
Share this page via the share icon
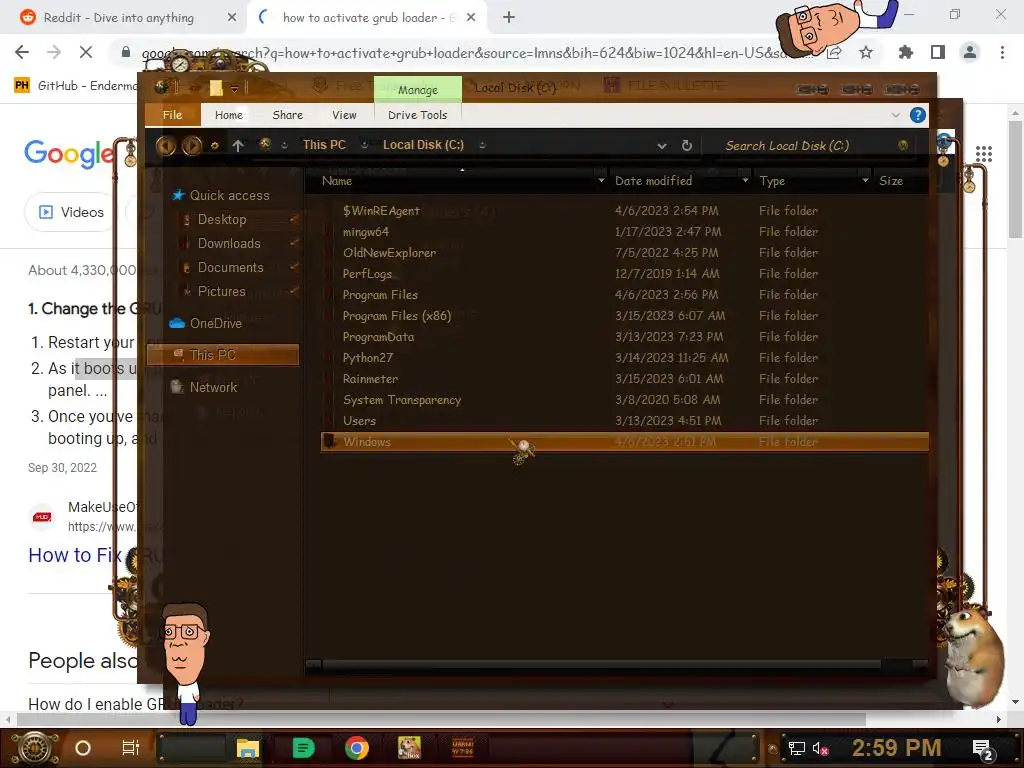click(x=835, y=52)
